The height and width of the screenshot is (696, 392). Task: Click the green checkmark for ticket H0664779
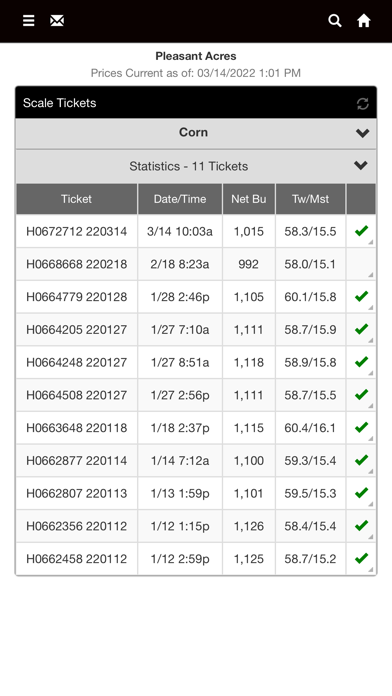click(x=361, y=296)
